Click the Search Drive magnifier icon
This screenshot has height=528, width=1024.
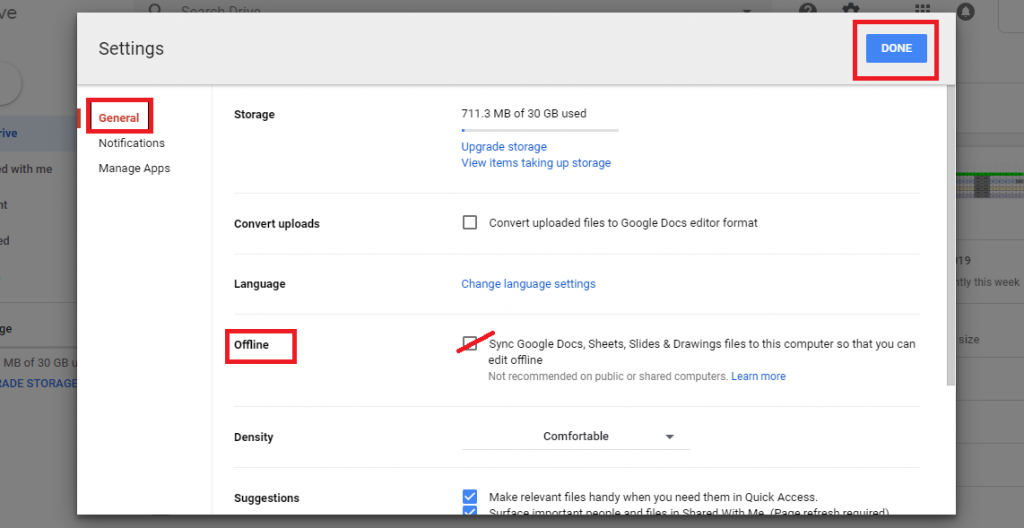(x=155, y=8)
